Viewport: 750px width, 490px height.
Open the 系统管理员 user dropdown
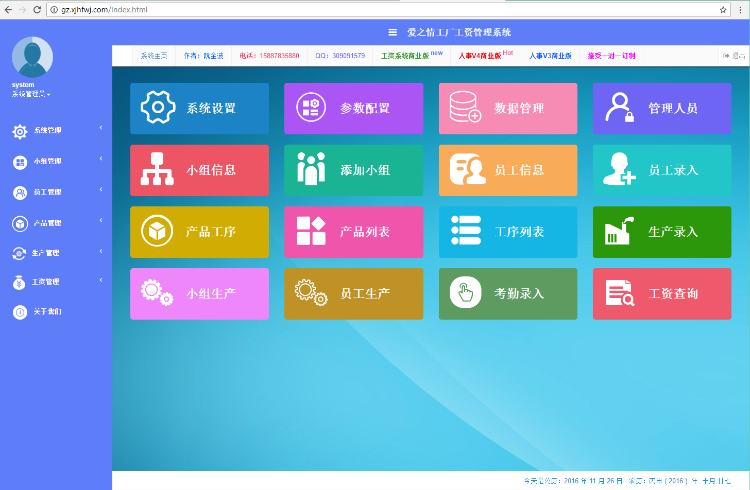pyautogui.click(x=31, y=94)
